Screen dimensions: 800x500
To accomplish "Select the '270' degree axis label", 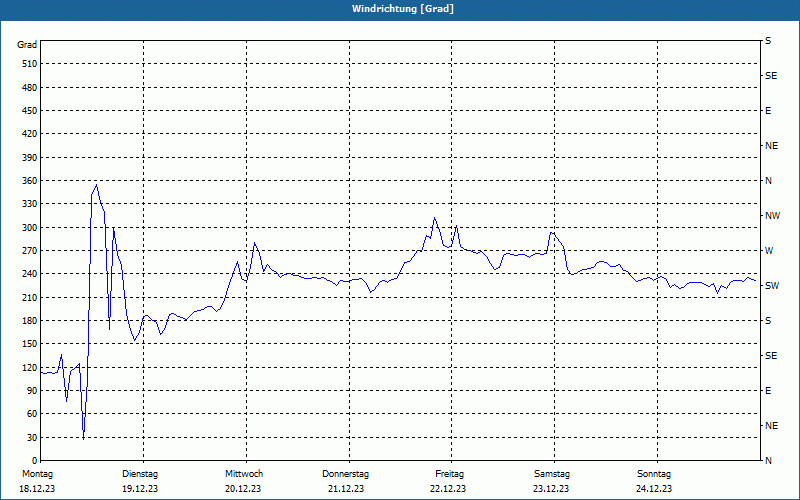I will click(x=30, y=251).
